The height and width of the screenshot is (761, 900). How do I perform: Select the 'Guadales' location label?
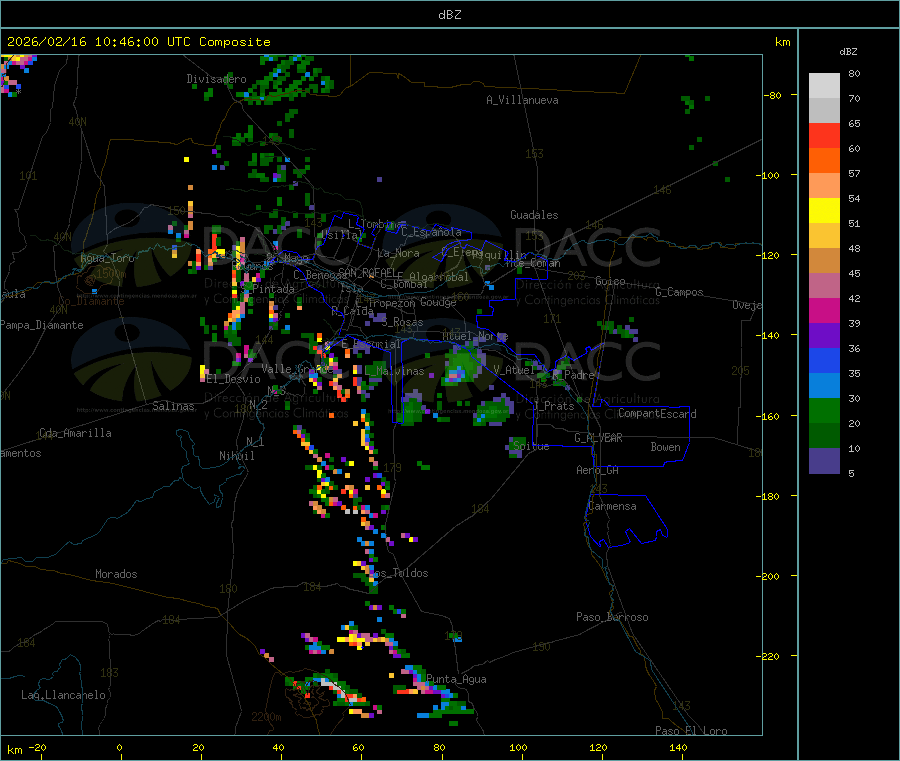(534, 215)
